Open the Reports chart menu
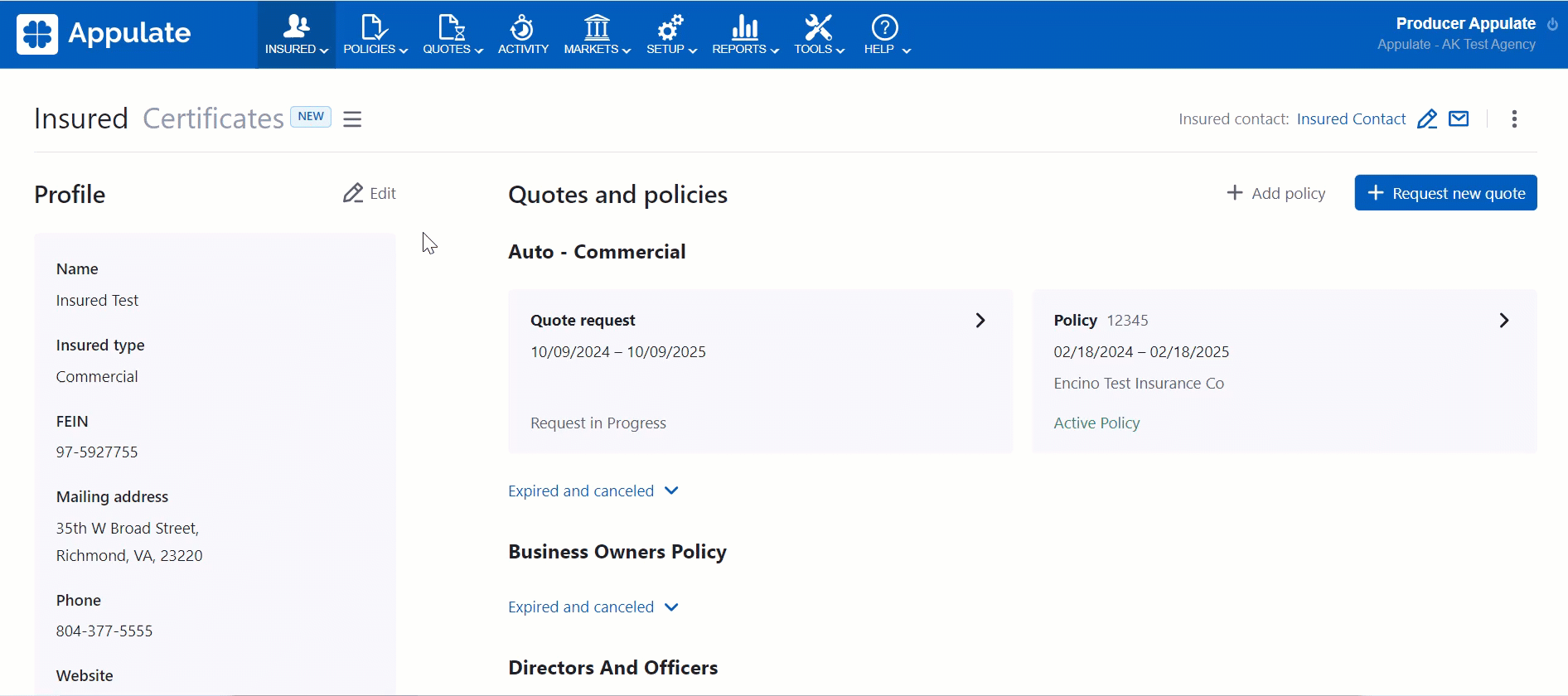The image size is (1568, 696). pyautogui.click(x=745, y=35)
